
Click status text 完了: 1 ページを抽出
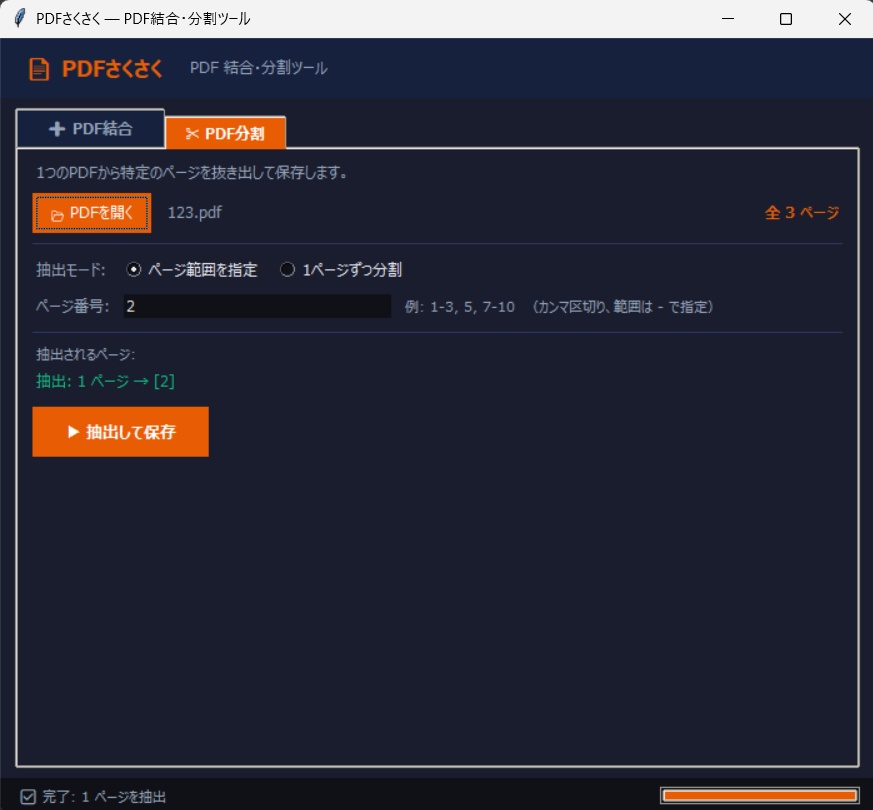[x=104, y=797]
